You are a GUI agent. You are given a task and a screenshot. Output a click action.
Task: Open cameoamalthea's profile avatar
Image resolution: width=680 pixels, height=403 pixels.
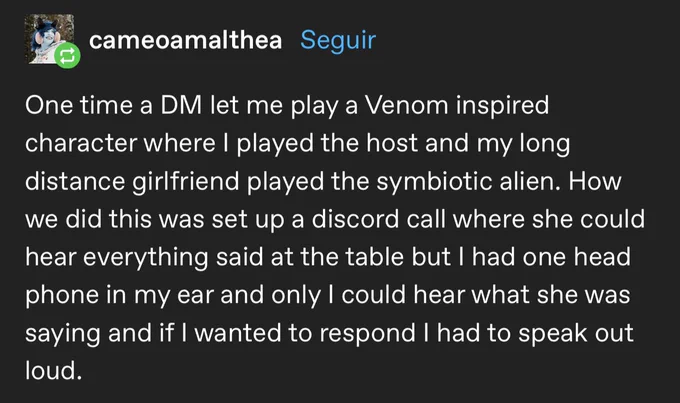tap(49, 39)
